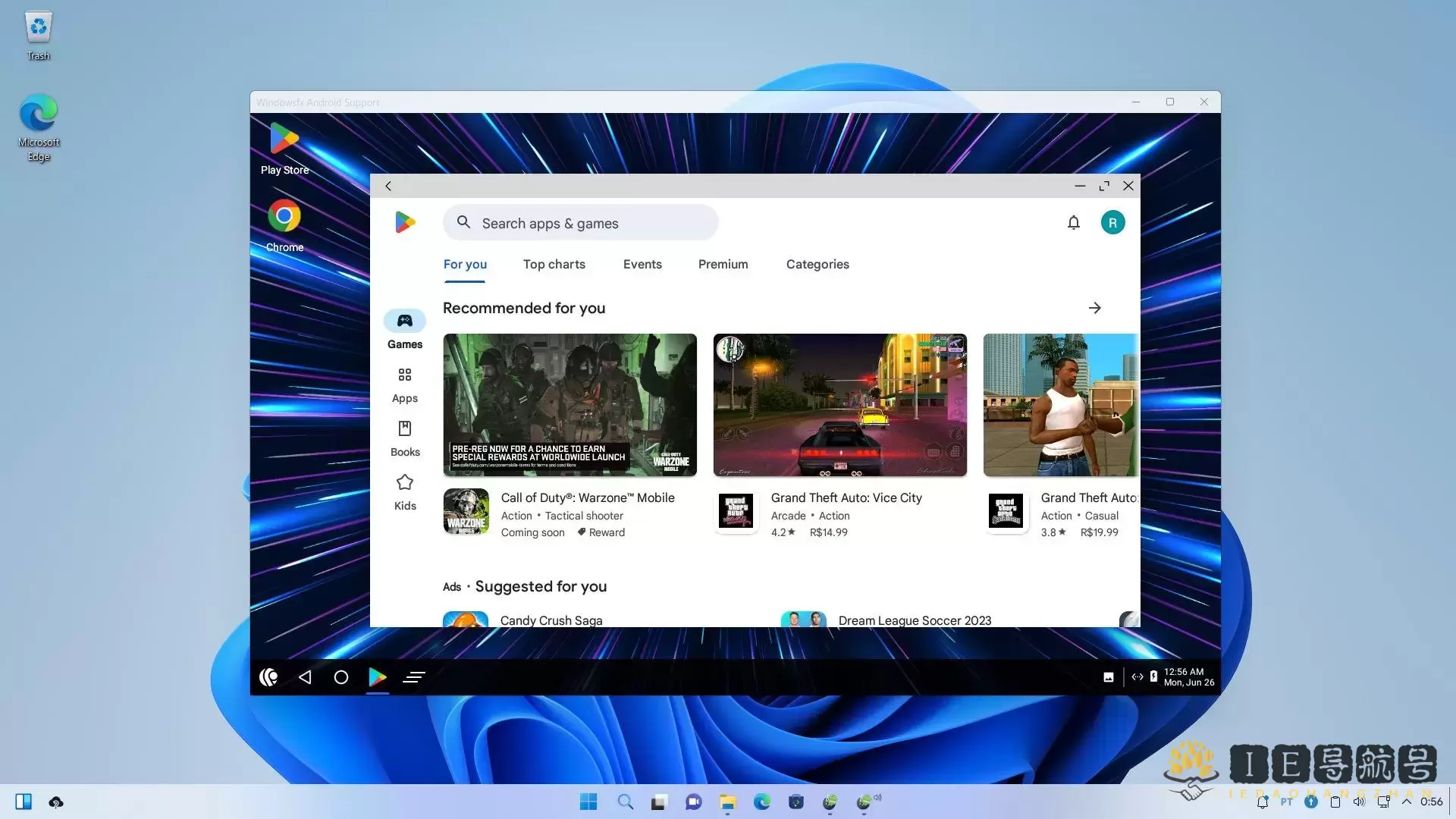Click the Google Play logo beside search

[405, 222]
